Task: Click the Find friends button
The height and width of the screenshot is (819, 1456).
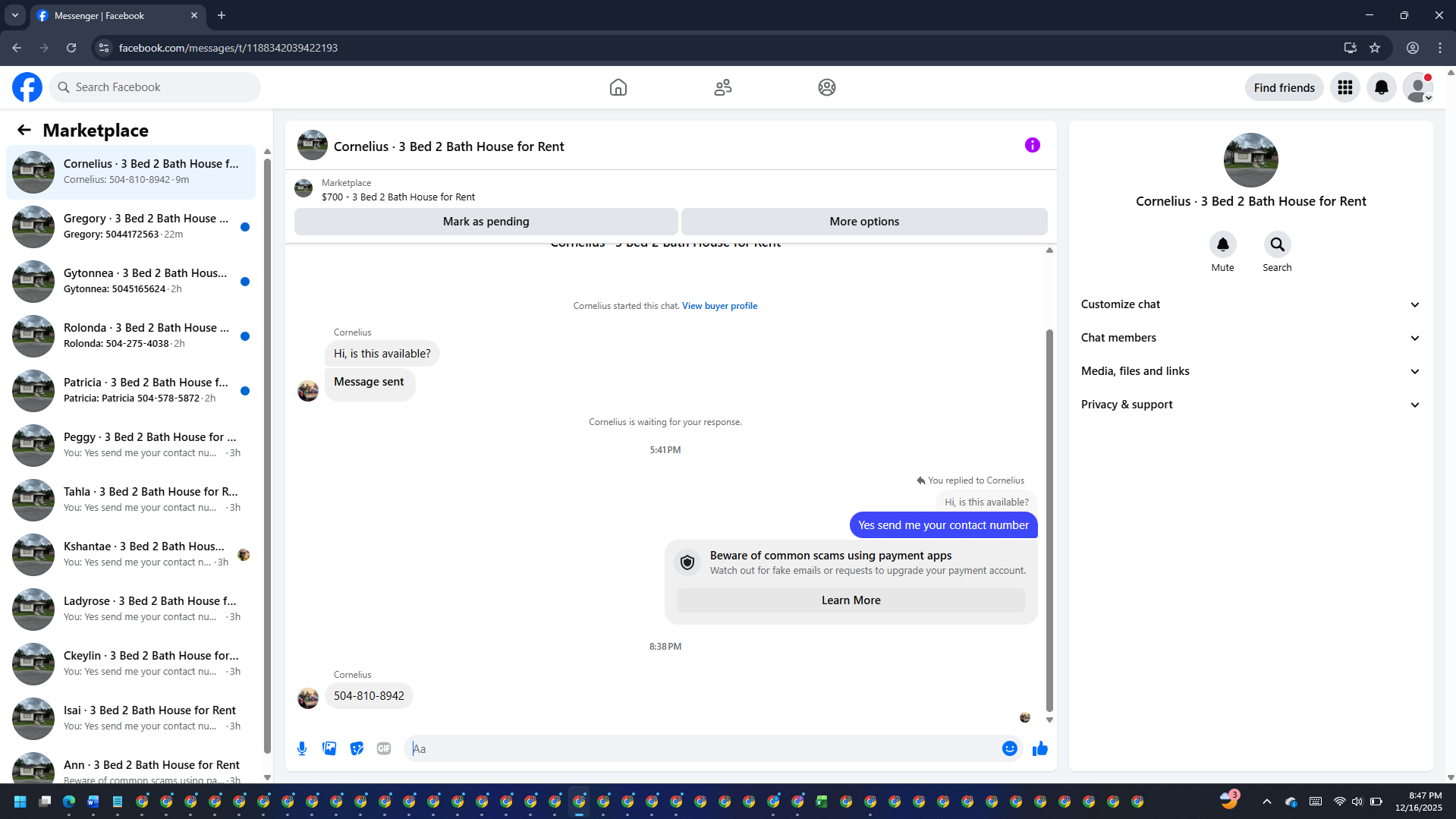Action: [x=1285, y=87]
